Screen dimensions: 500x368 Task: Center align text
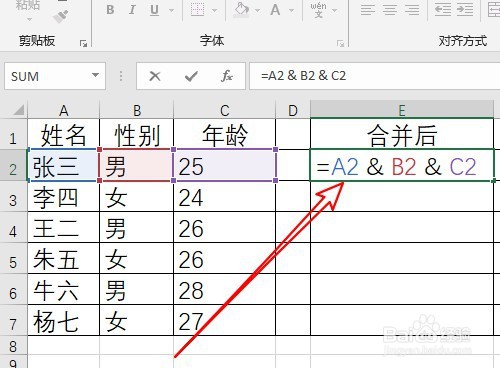point(390,10)
